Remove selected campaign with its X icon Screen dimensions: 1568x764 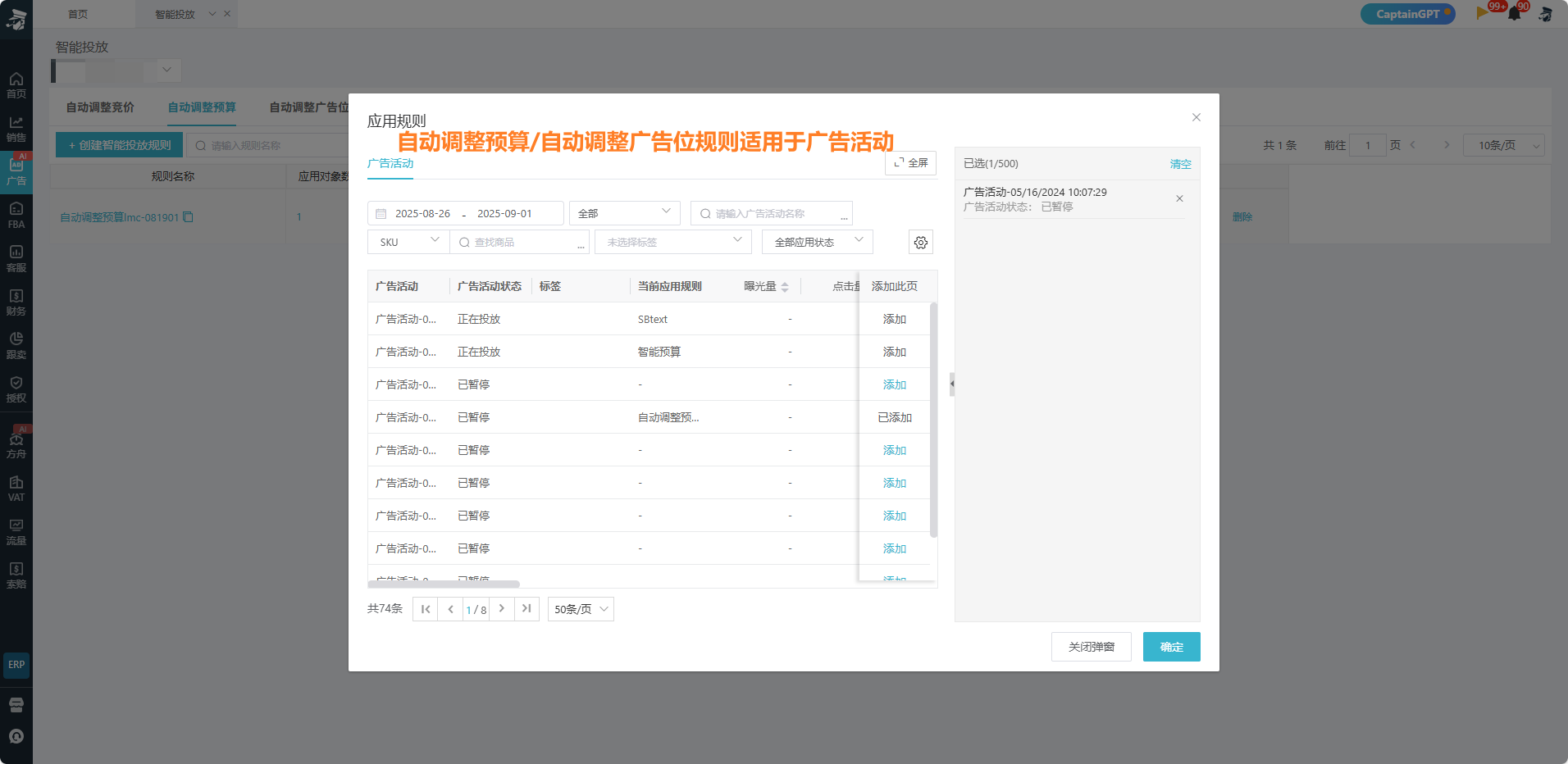point(1179,198)
